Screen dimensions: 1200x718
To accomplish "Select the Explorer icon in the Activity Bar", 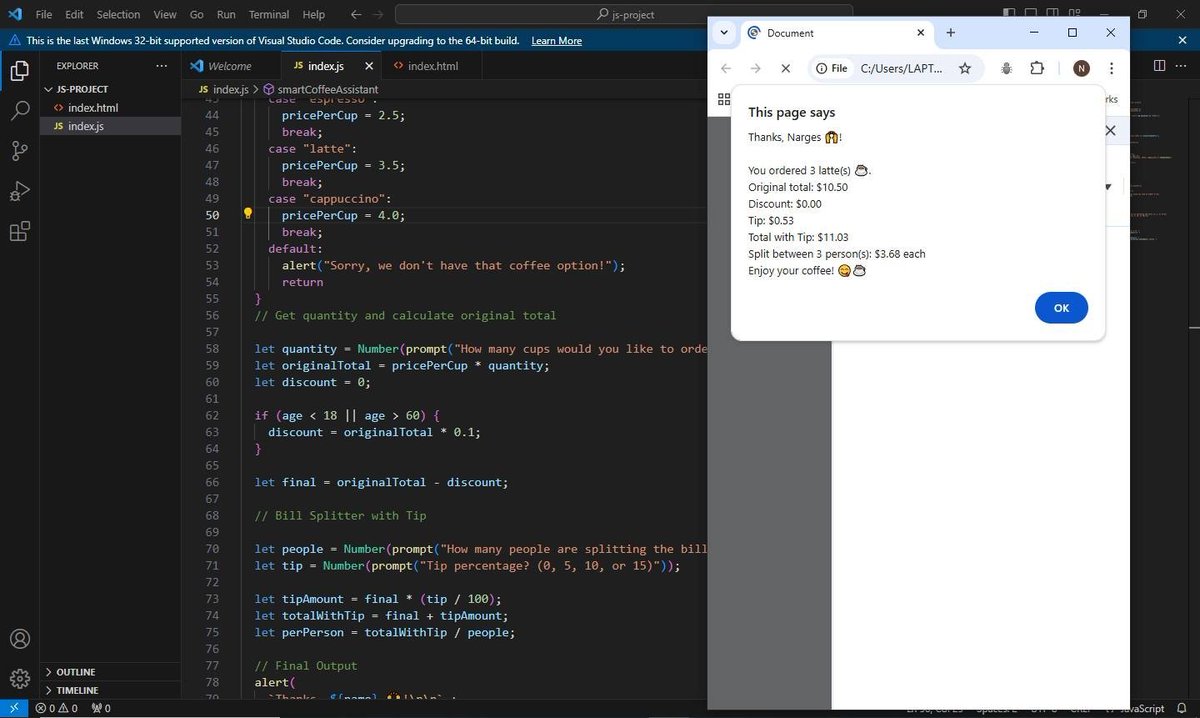I will (x=20, y=71).
